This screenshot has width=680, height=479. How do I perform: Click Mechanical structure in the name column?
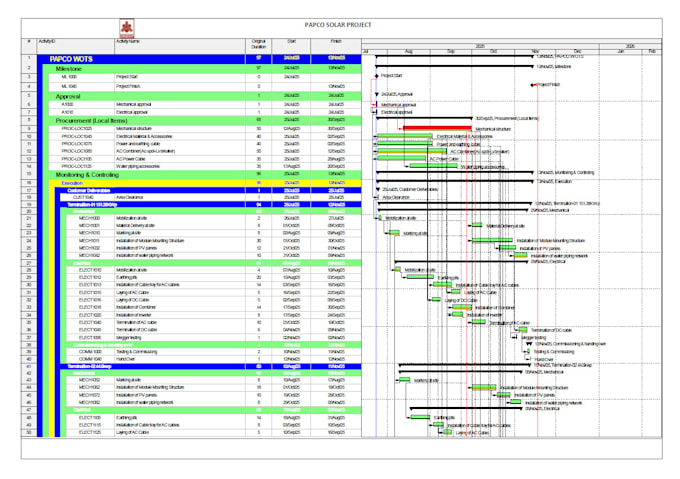point(134,128)
